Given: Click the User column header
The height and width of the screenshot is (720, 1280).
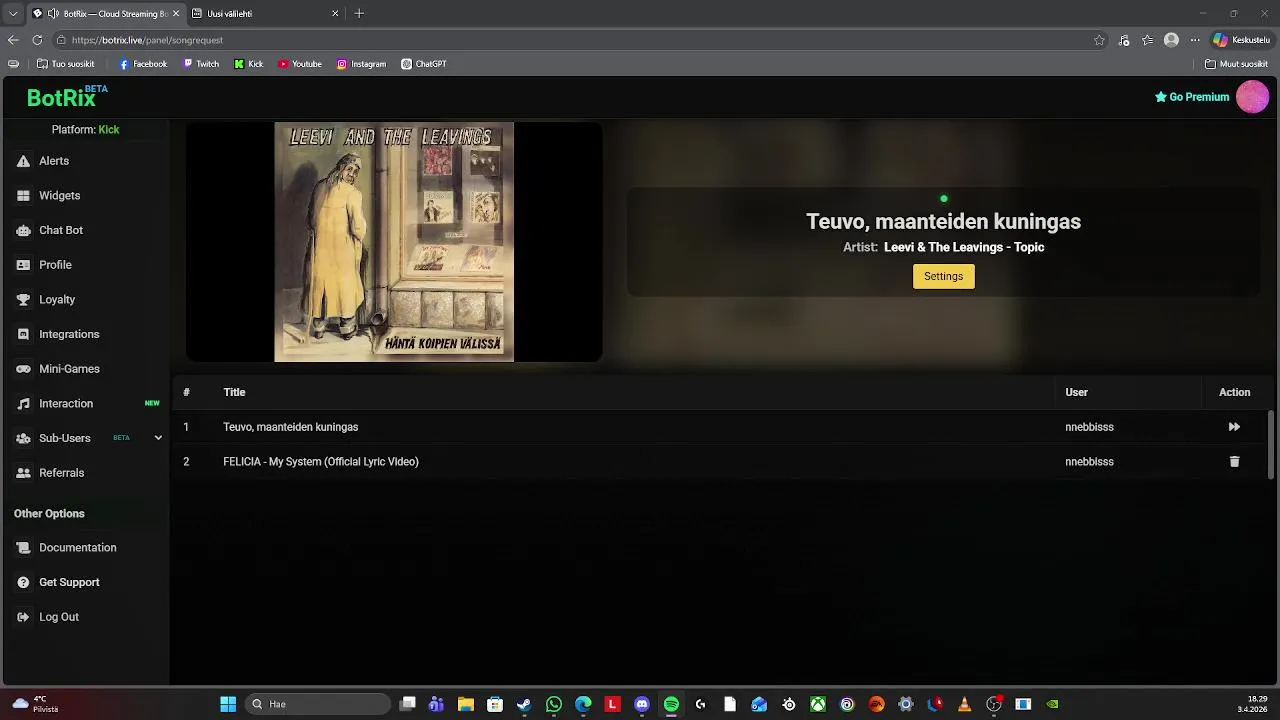Looking at the screenshot, I should tap(1076, 392).
